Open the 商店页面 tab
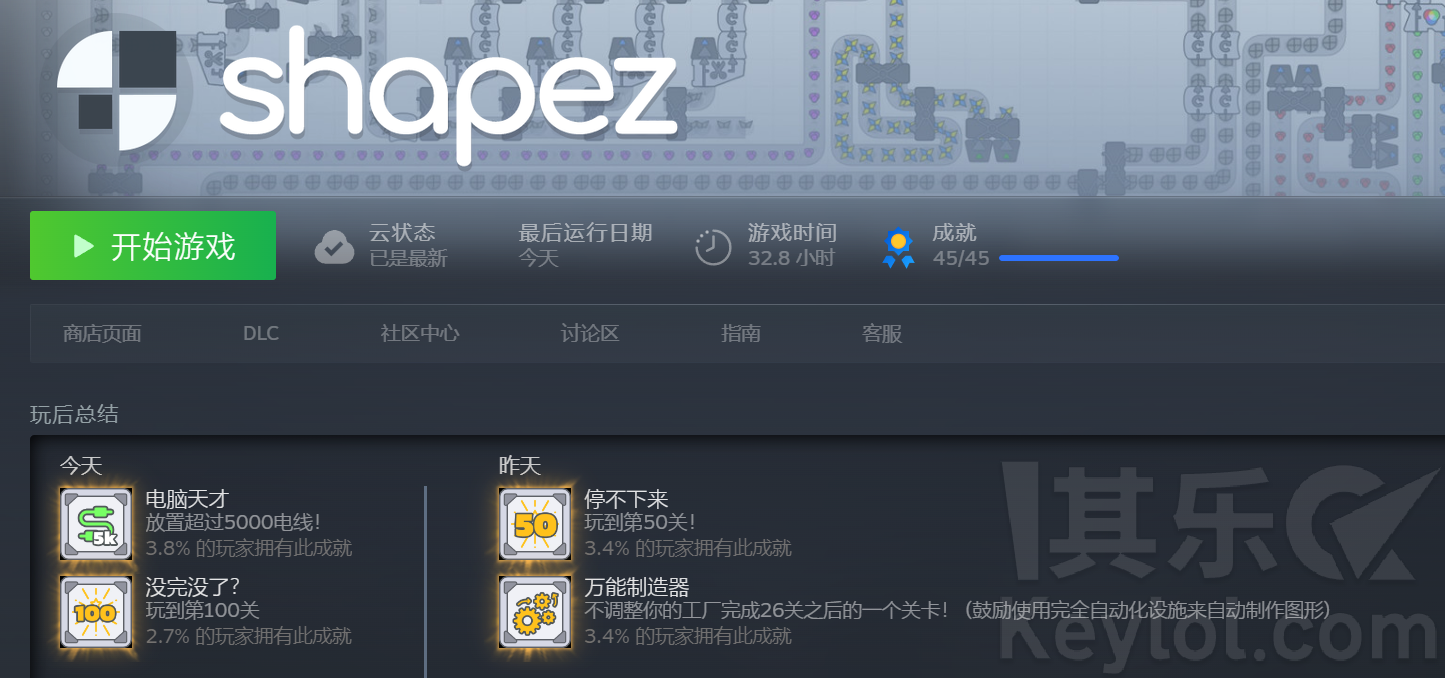This screenshot has height=678, width=1445. click(x=102, y=334)
